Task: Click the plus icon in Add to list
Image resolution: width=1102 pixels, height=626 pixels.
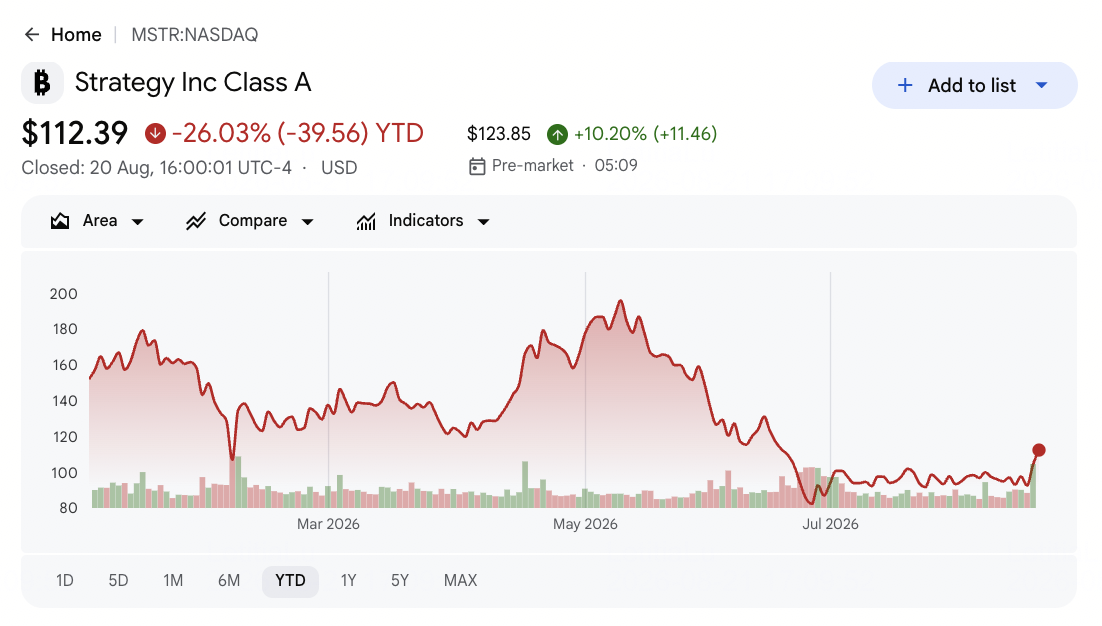Action: pyautogui.click(x=905, y=86)
